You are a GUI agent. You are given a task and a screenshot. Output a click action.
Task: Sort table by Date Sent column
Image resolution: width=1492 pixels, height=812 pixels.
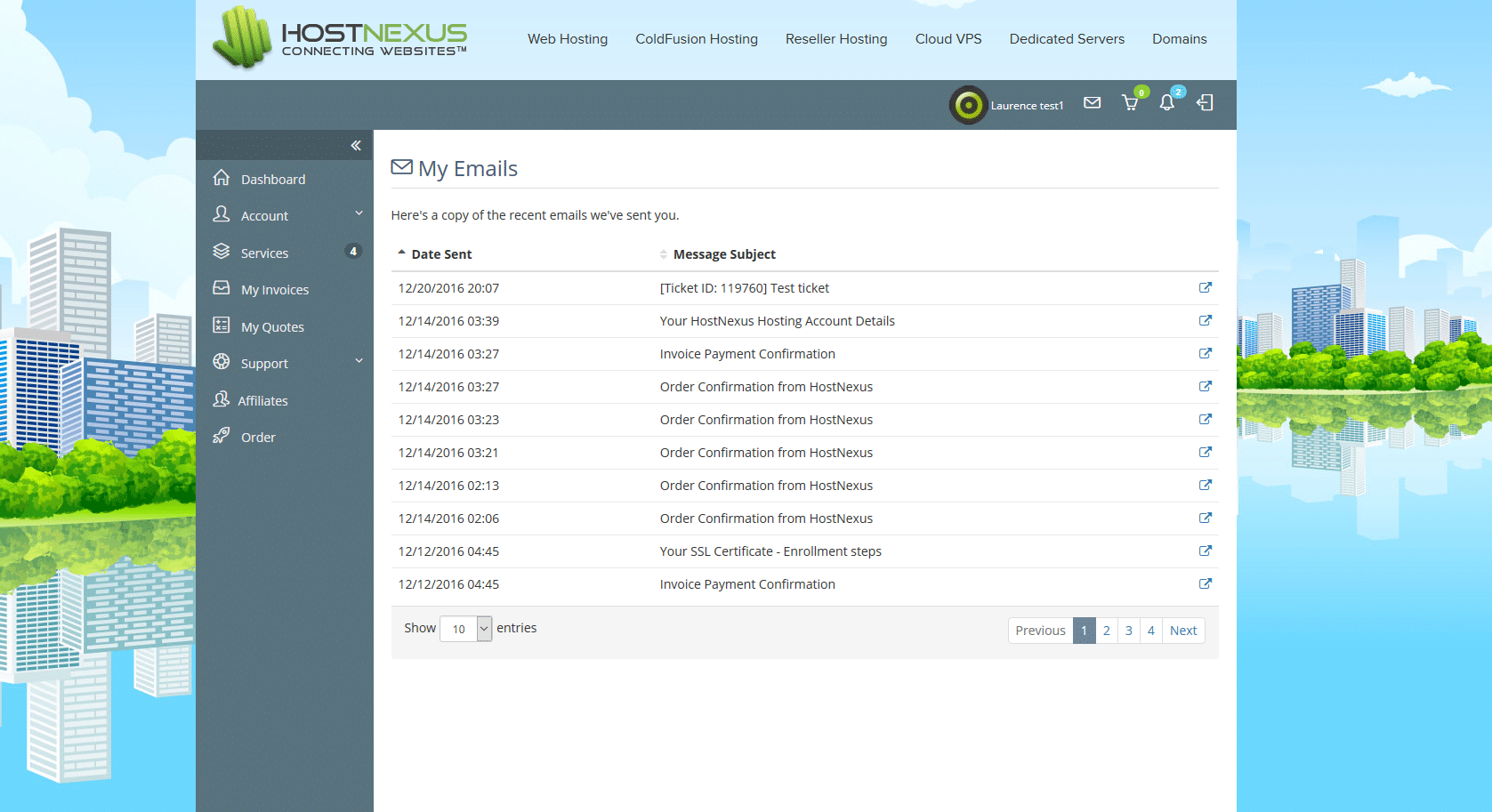[x=440, y=254]
